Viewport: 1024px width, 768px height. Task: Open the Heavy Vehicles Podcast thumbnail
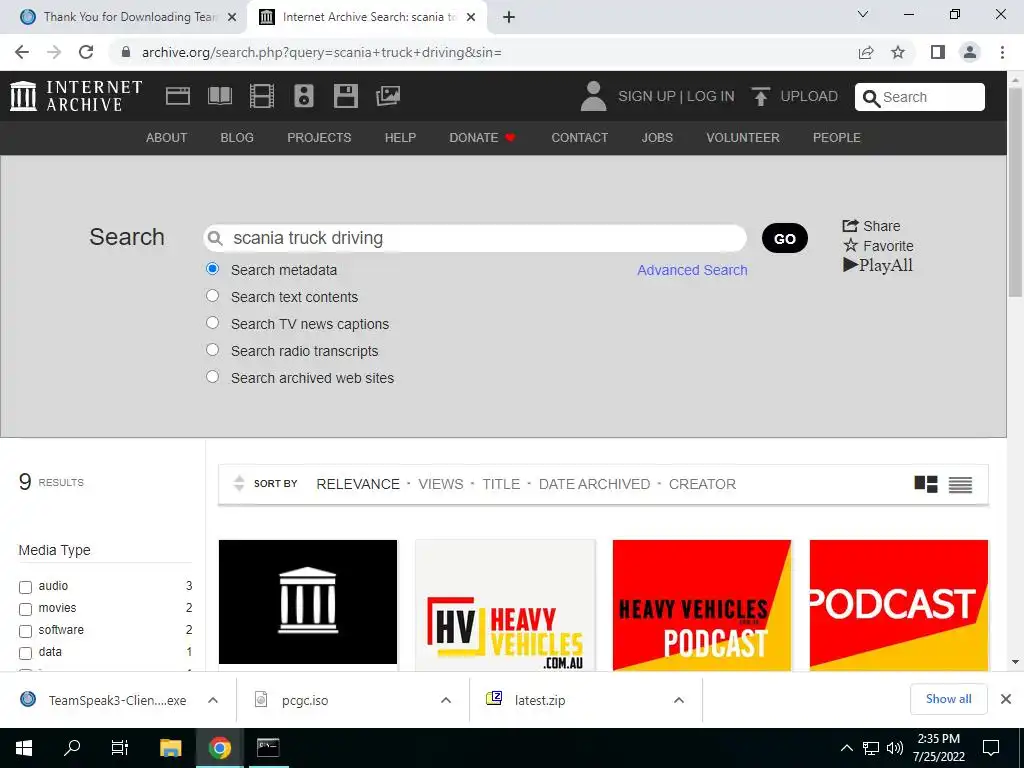tap(702, 605)
